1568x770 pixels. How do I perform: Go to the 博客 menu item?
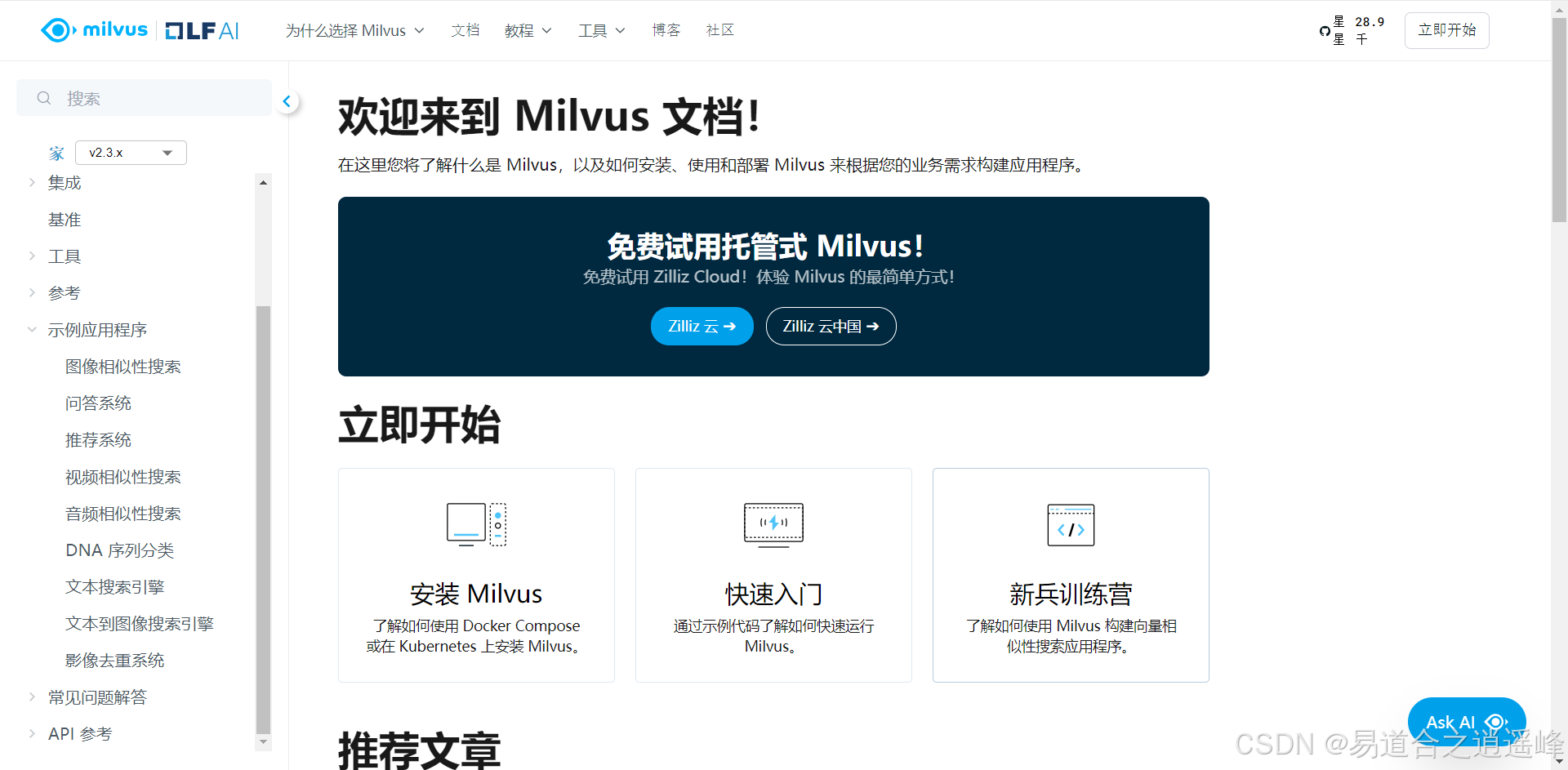[x=666, y=30]
